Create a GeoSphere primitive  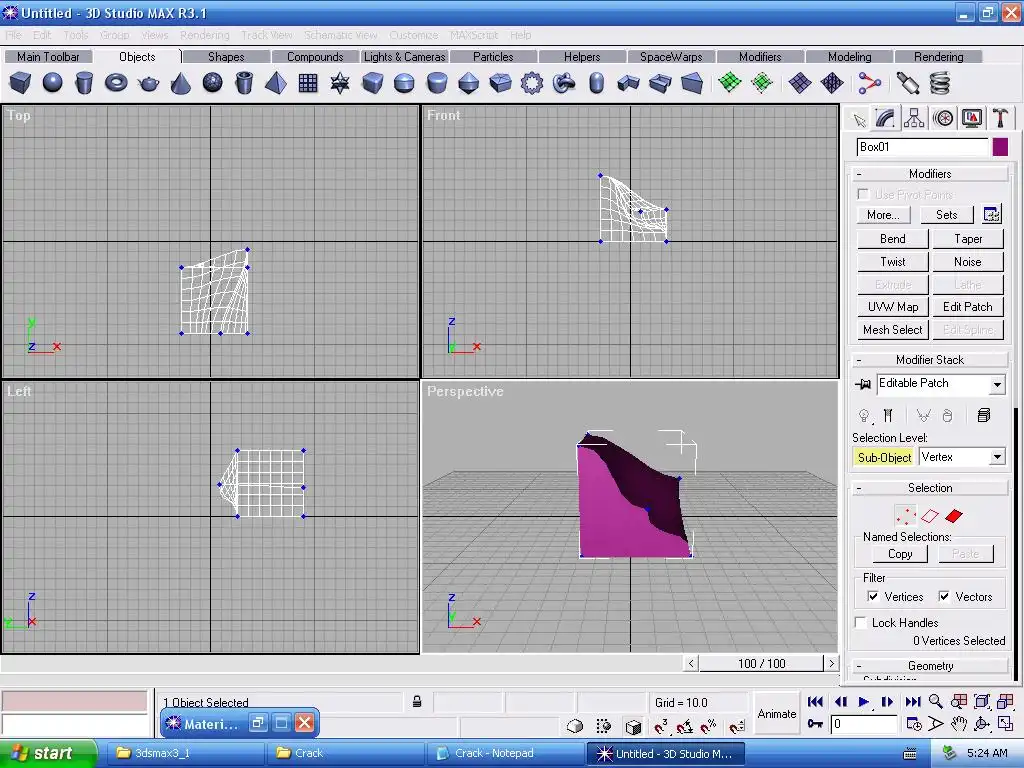(213, 83)
